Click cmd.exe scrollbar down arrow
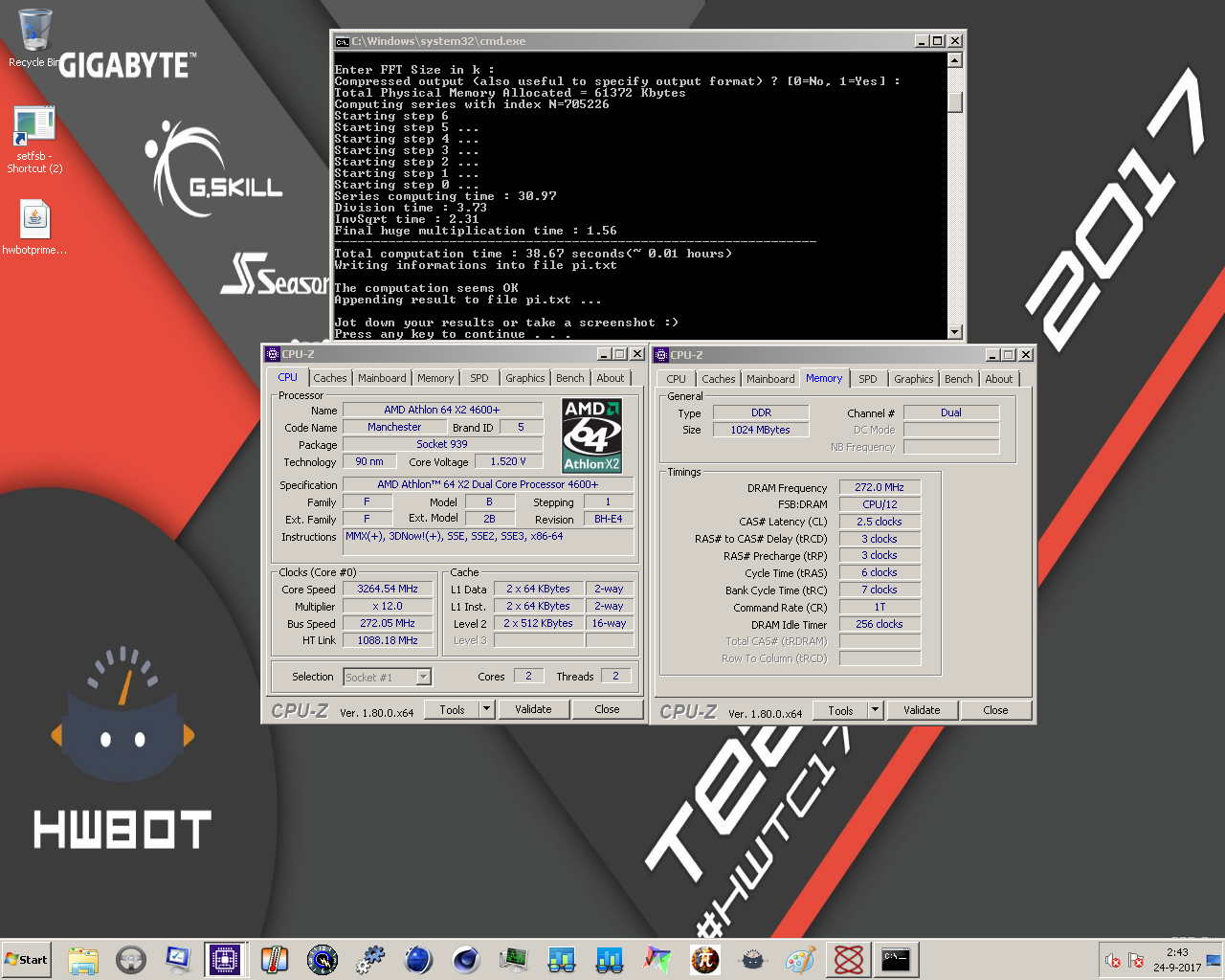1225x980 pixels. [x=954, y=331]
